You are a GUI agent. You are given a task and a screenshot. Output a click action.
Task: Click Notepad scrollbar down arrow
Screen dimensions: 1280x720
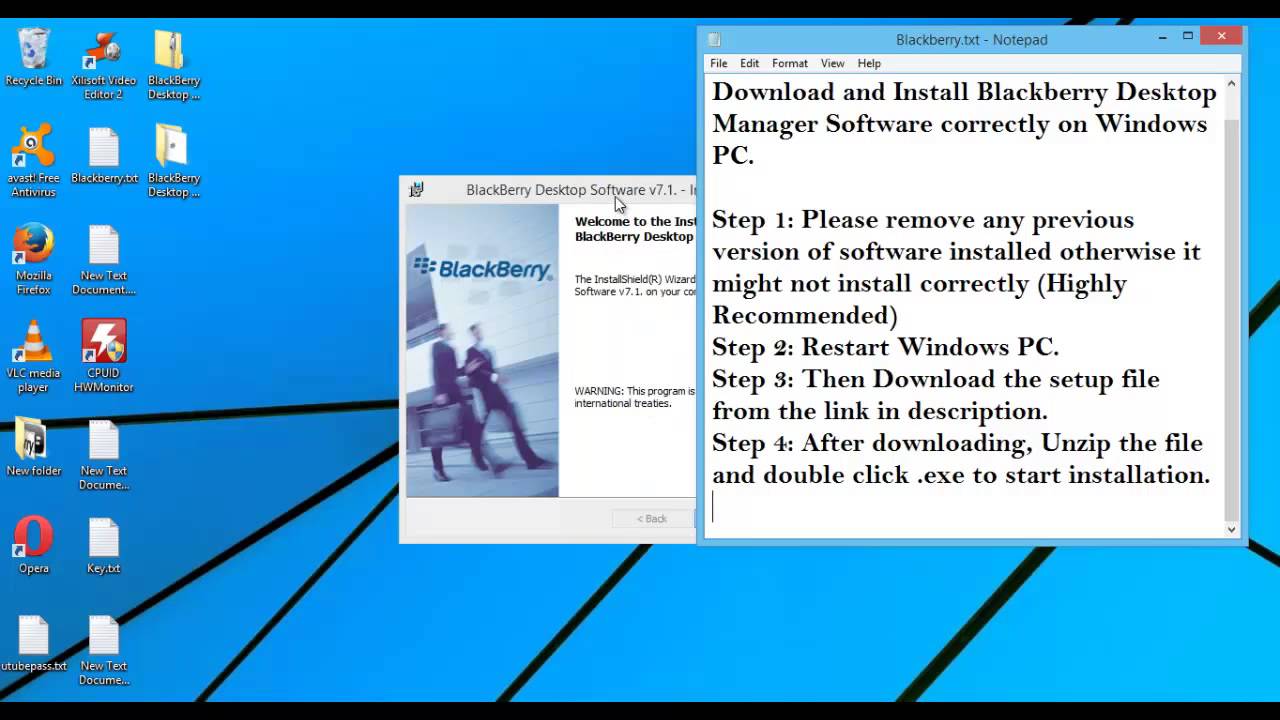click(x=1231, y=529)
